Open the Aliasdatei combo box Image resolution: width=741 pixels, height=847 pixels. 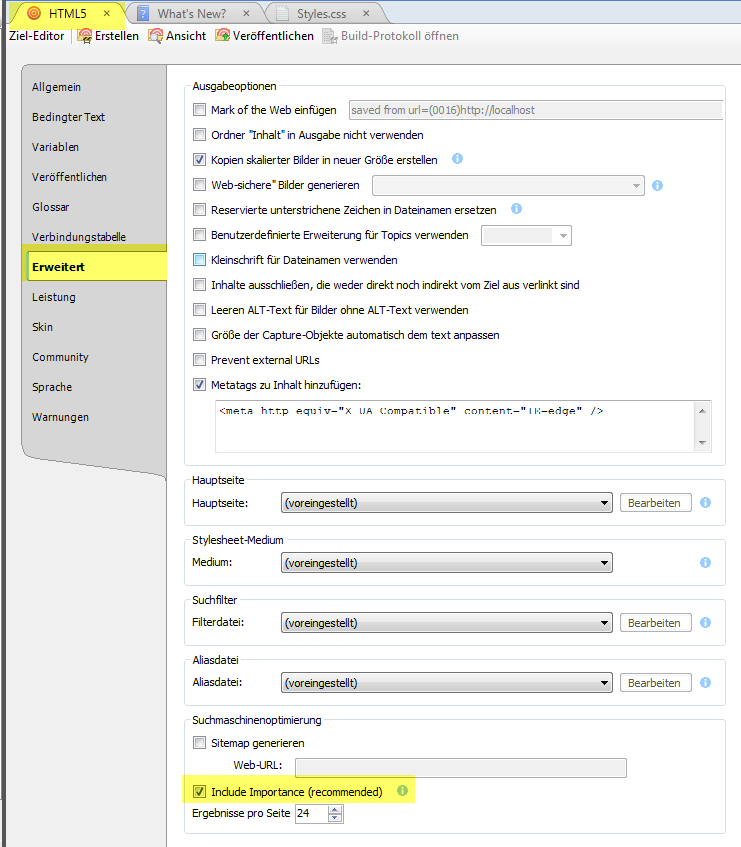tap(446, 683)
